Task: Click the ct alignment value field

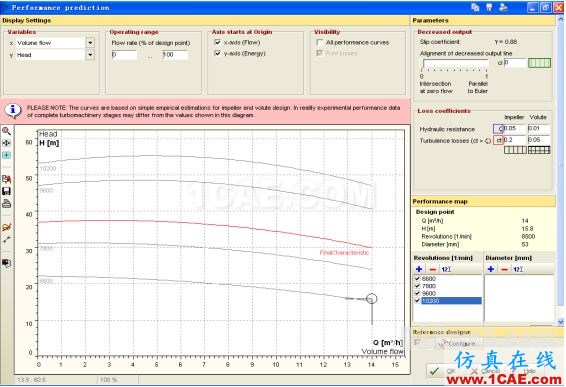Action: click(x=515, y=63)
